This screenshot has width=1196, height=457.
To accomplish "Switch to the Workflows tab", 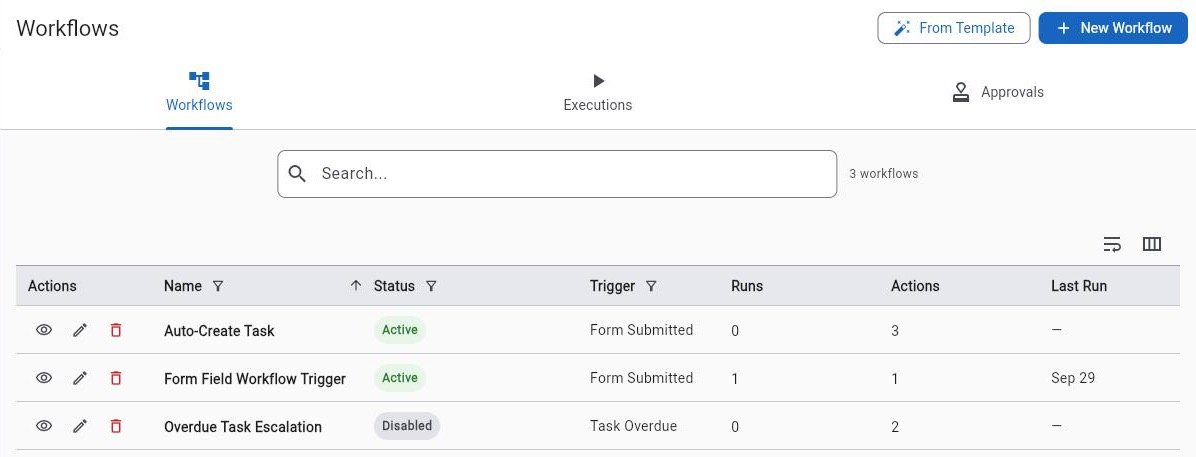I will pyautogui.click(x=199, y=92).
